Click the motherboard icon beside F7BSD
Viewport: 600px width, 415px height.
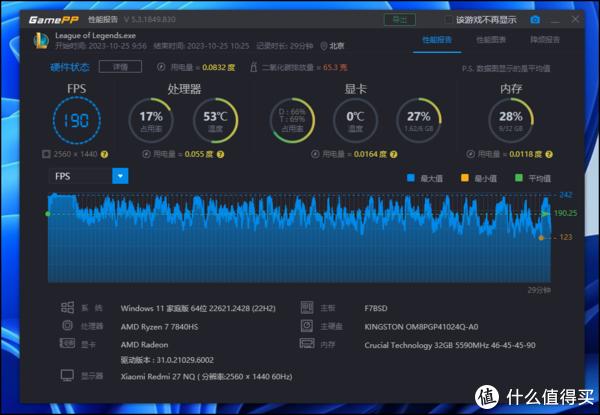[307, 307]
